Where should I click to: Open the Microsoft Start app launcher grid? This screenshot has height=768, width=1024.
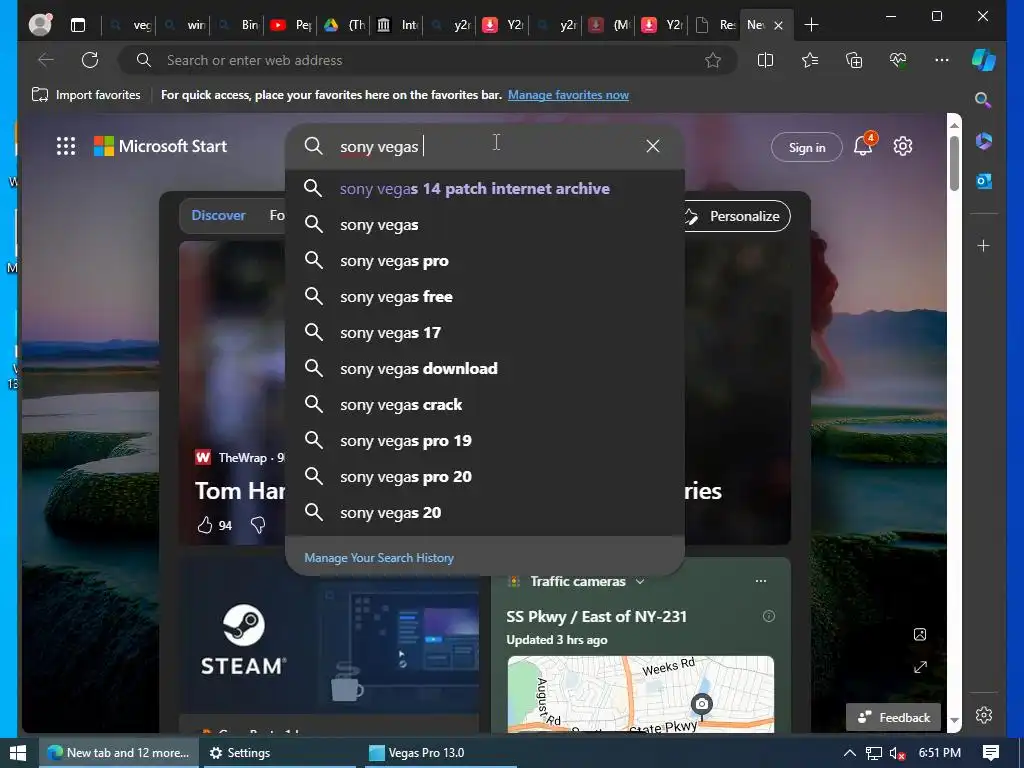pyautogui.click(x=65, y=146)
